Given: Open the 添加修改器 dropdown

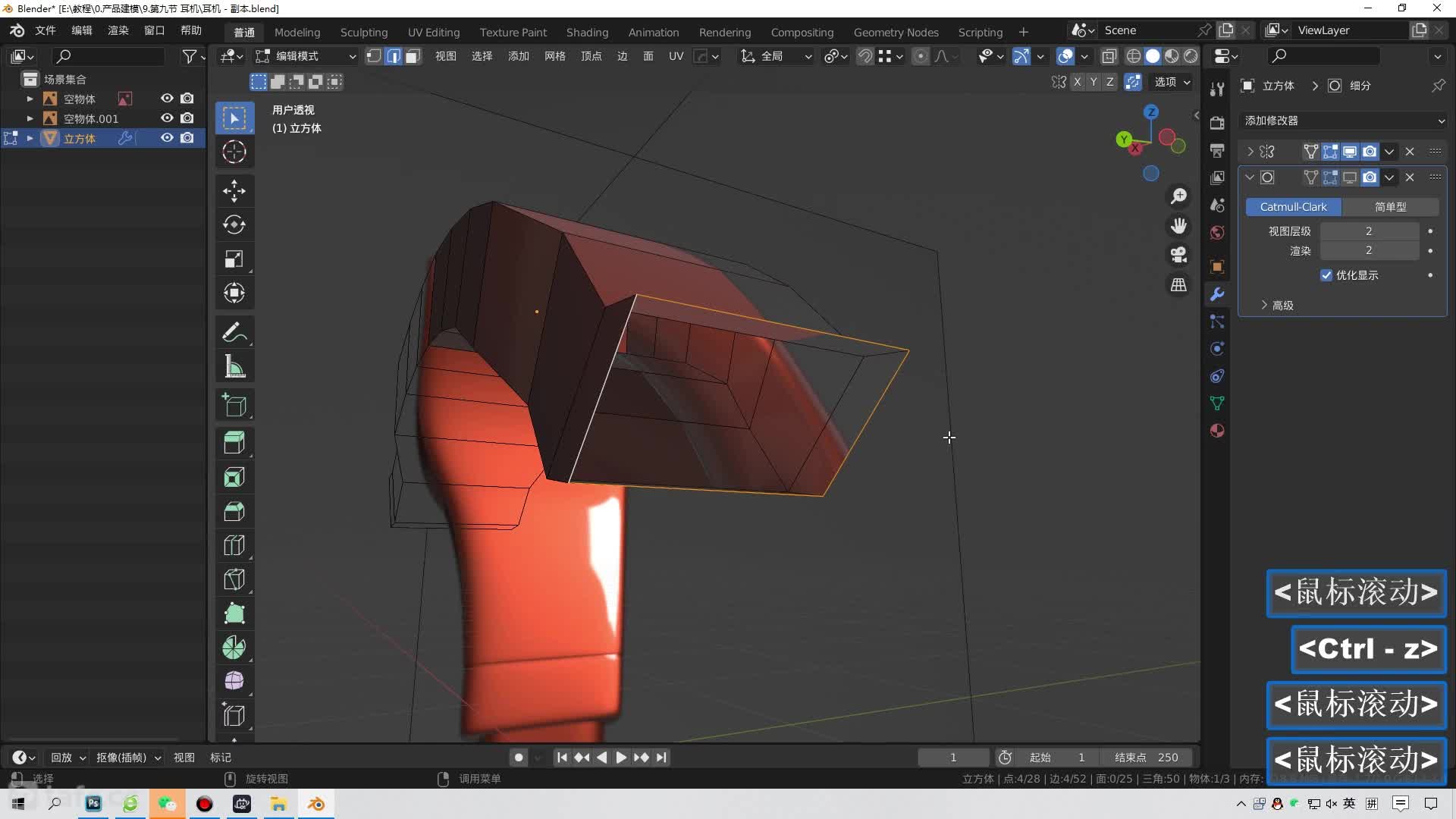Looking at the screenshot, I should point(1343,121).
